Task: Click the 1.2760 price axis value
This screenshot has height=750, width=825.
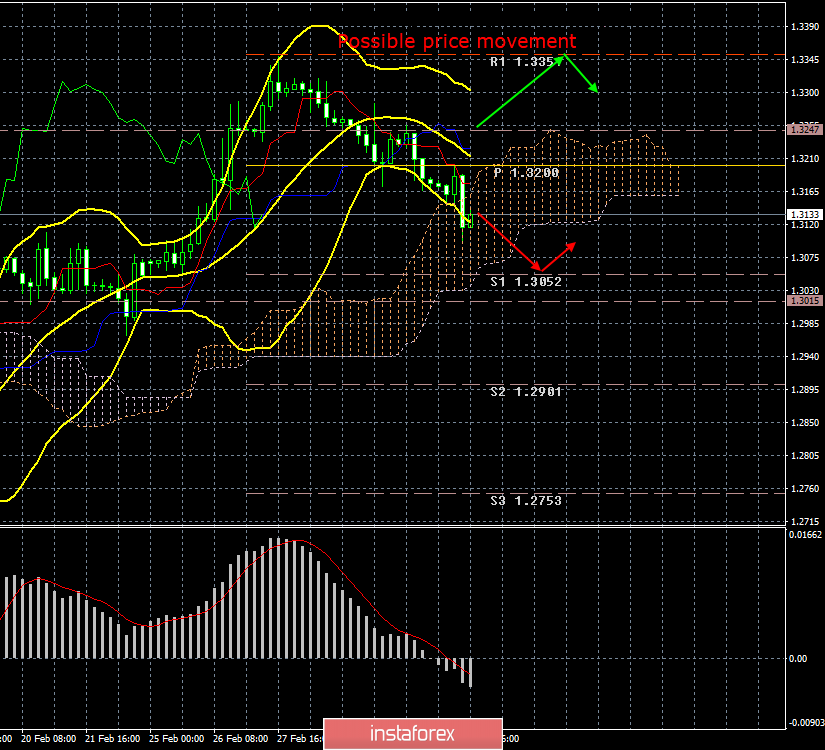Action: pyautogui.click(x=805, y=488)
